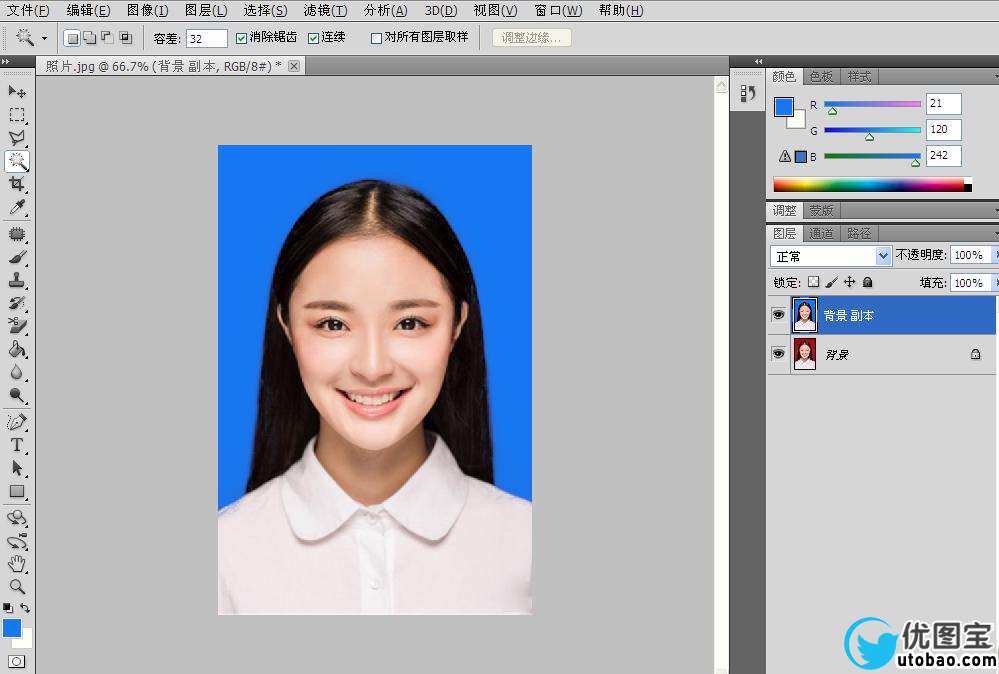This screenshot has height=674, width=999.
Task: Select the Move tool
Action: tap(17, 92)
